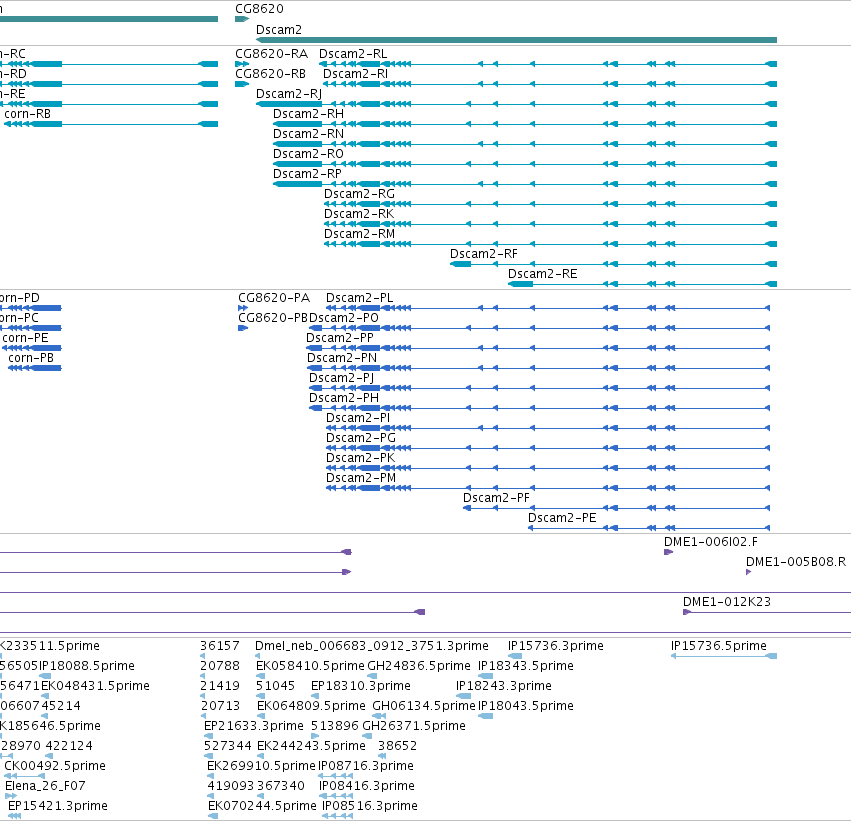The image size is (851, 821).
Task: Open transcript label Dscam2-RF
Action: click(484, 254)
